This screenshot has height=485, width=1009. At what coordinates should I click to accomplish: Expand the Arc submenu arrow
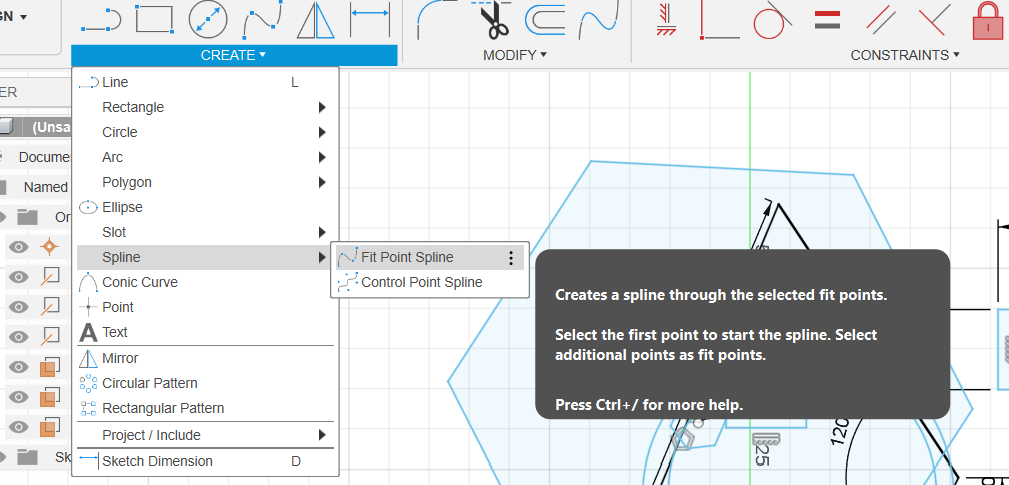[322, 158]
